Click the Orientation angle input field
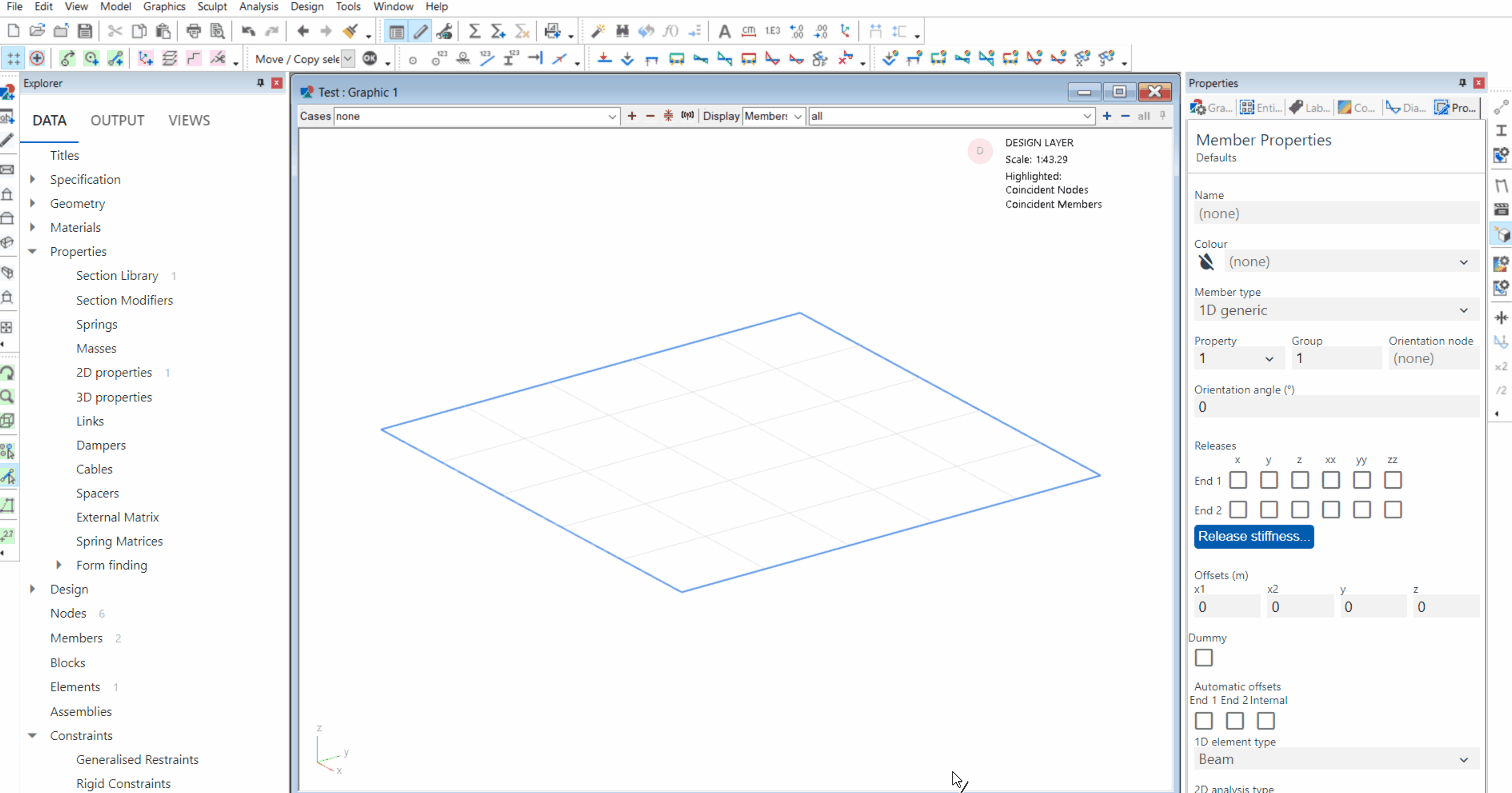 point(1335,407)
